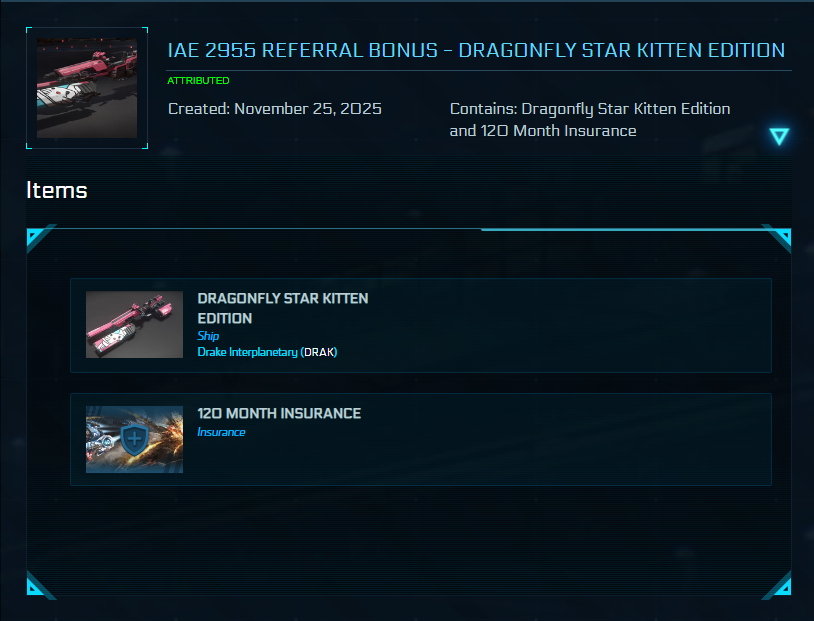
Task: Click the blue Insurance category label
Action: tap(221, 432)
